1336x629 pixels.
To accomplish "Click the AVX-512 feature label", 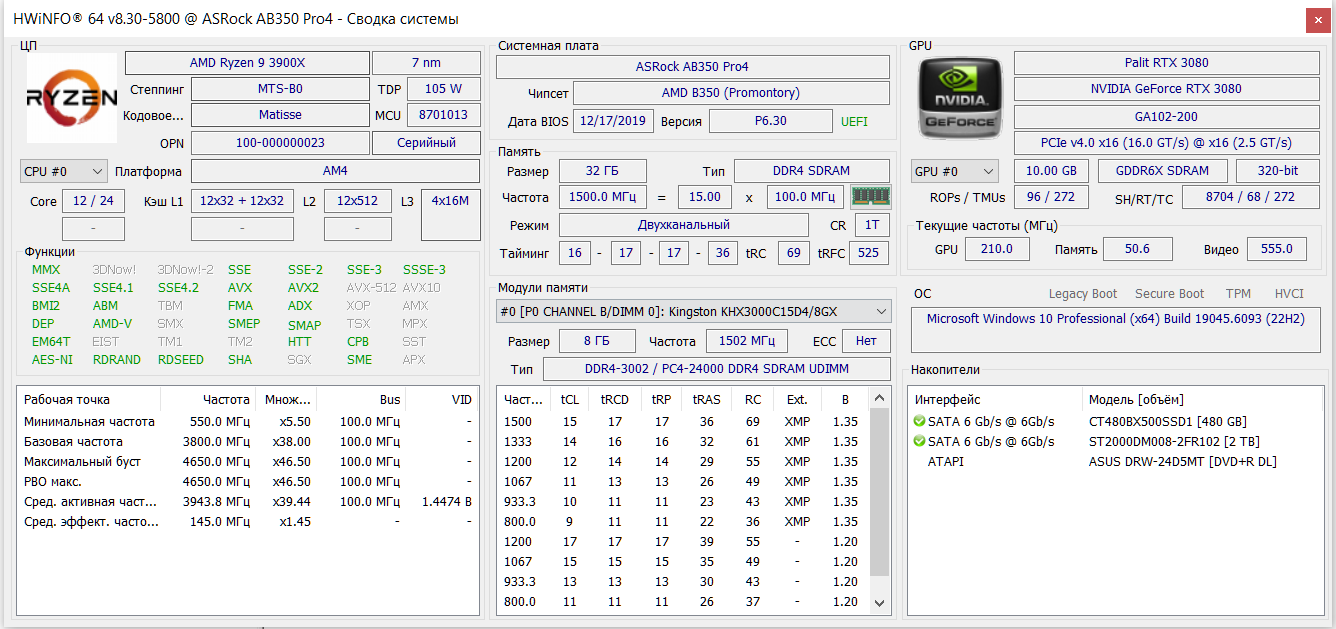I will point(370,288).
